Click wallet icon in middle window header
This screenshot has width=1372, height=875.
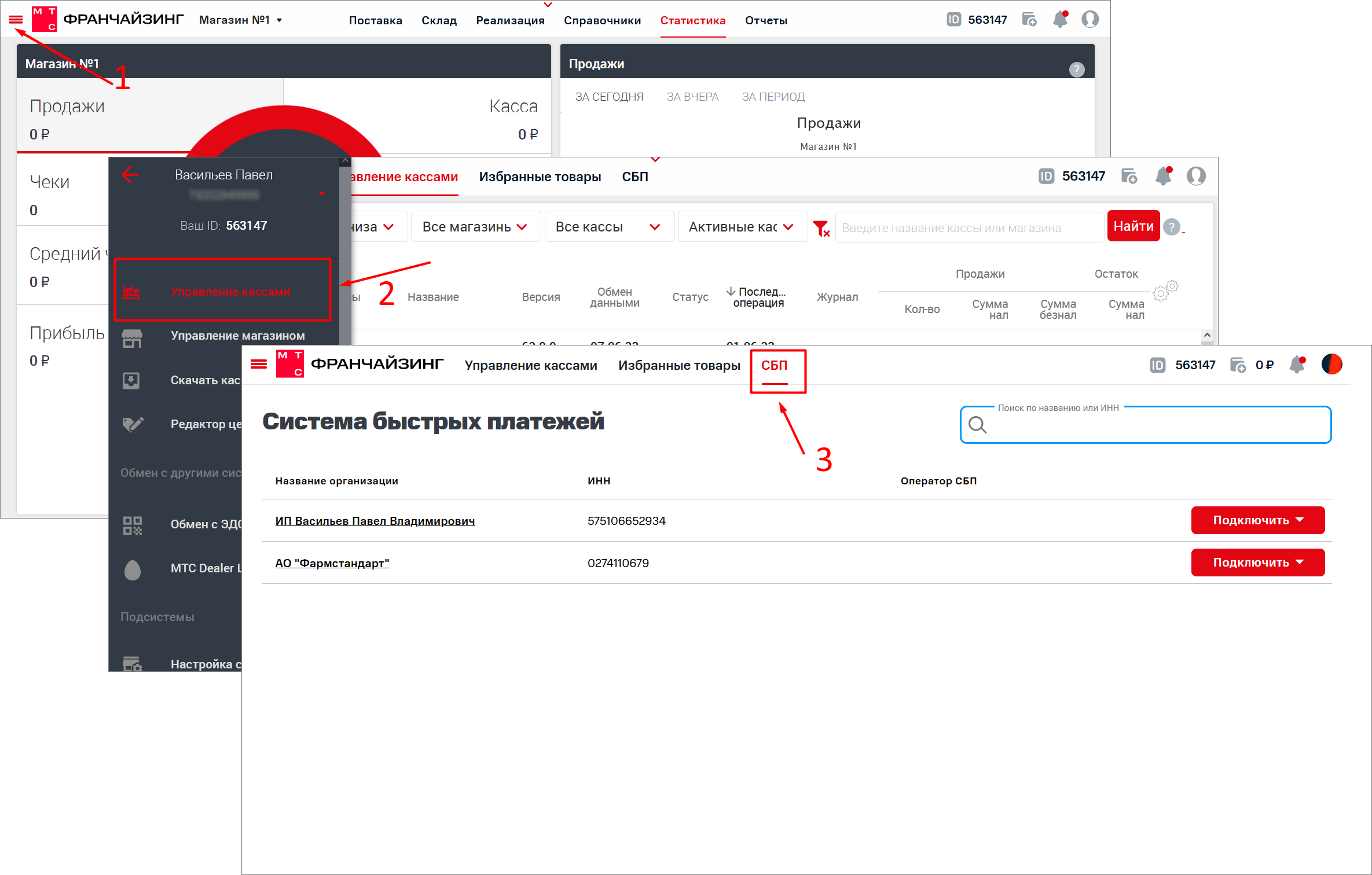click(1129, 176)
